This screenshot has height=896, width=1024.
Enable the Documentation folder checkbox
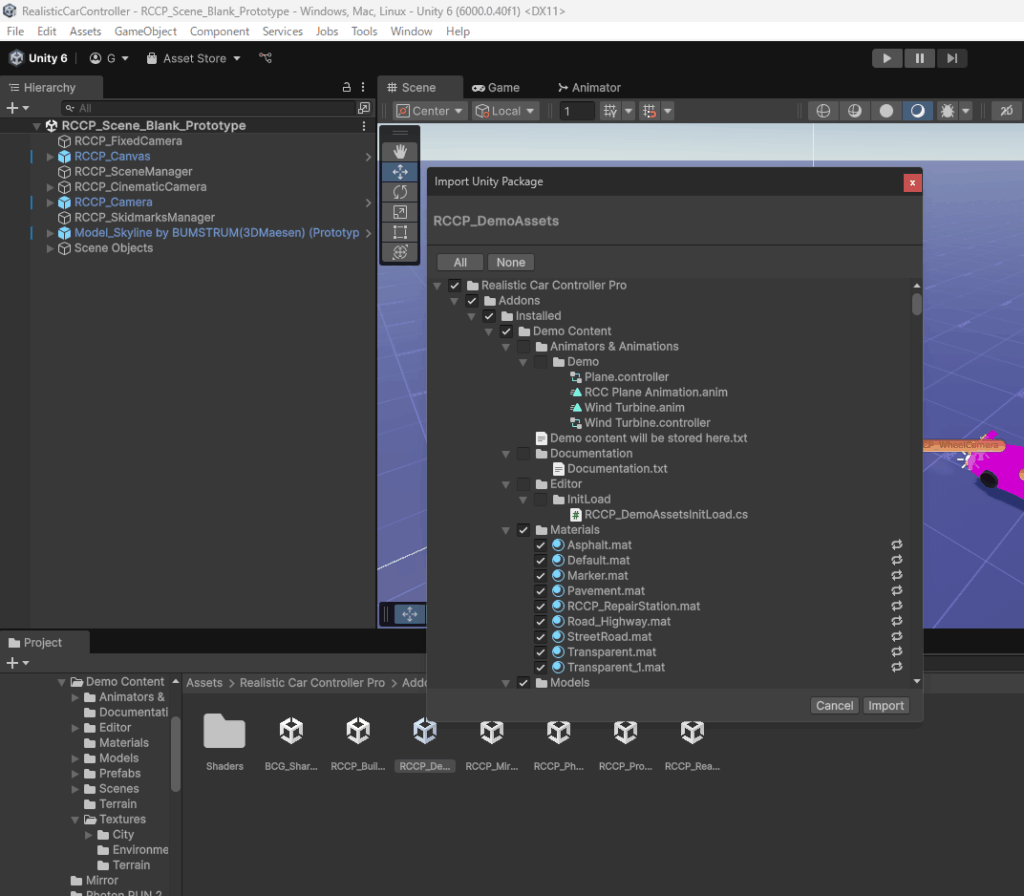pyautogui.click(x=524, y=454)
